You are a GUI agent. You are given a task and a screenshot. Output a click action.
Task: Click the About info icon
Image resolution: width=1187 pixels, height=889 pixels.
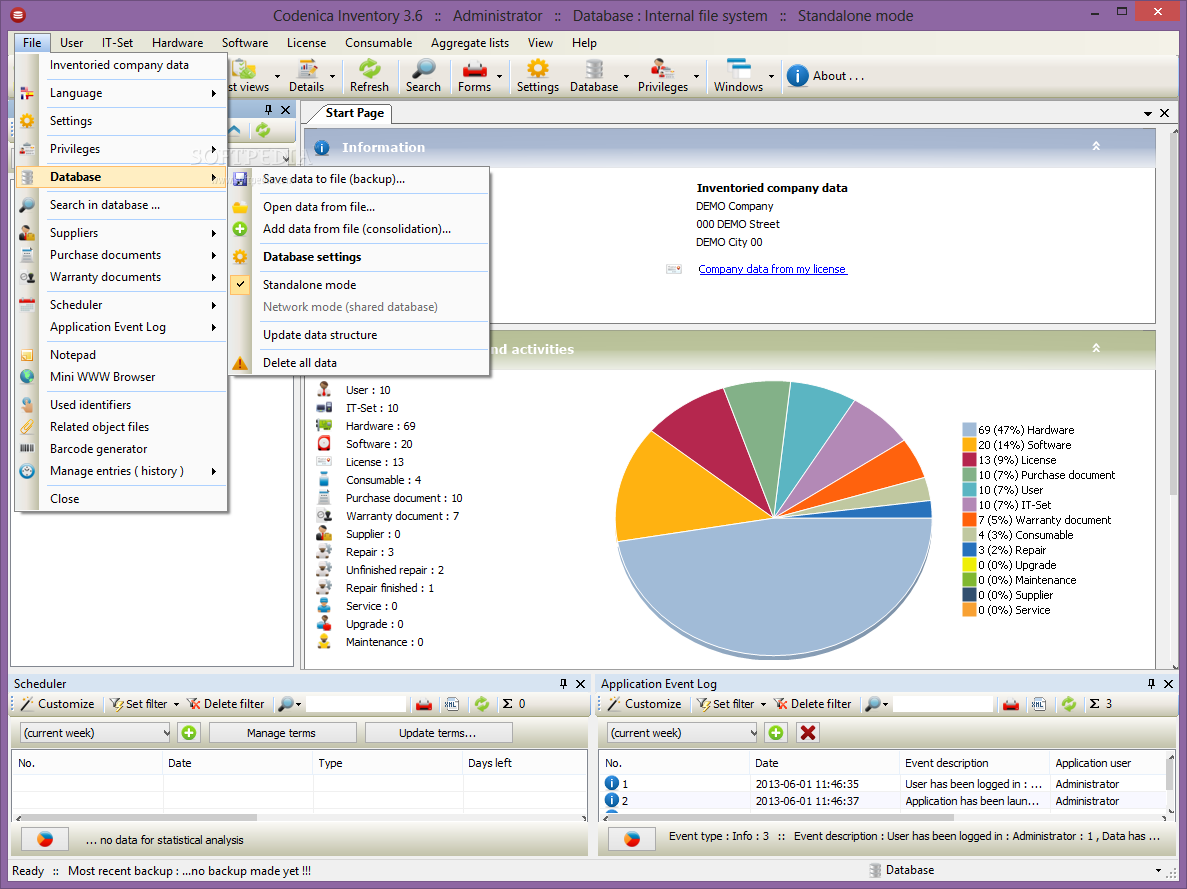point(797,76)
